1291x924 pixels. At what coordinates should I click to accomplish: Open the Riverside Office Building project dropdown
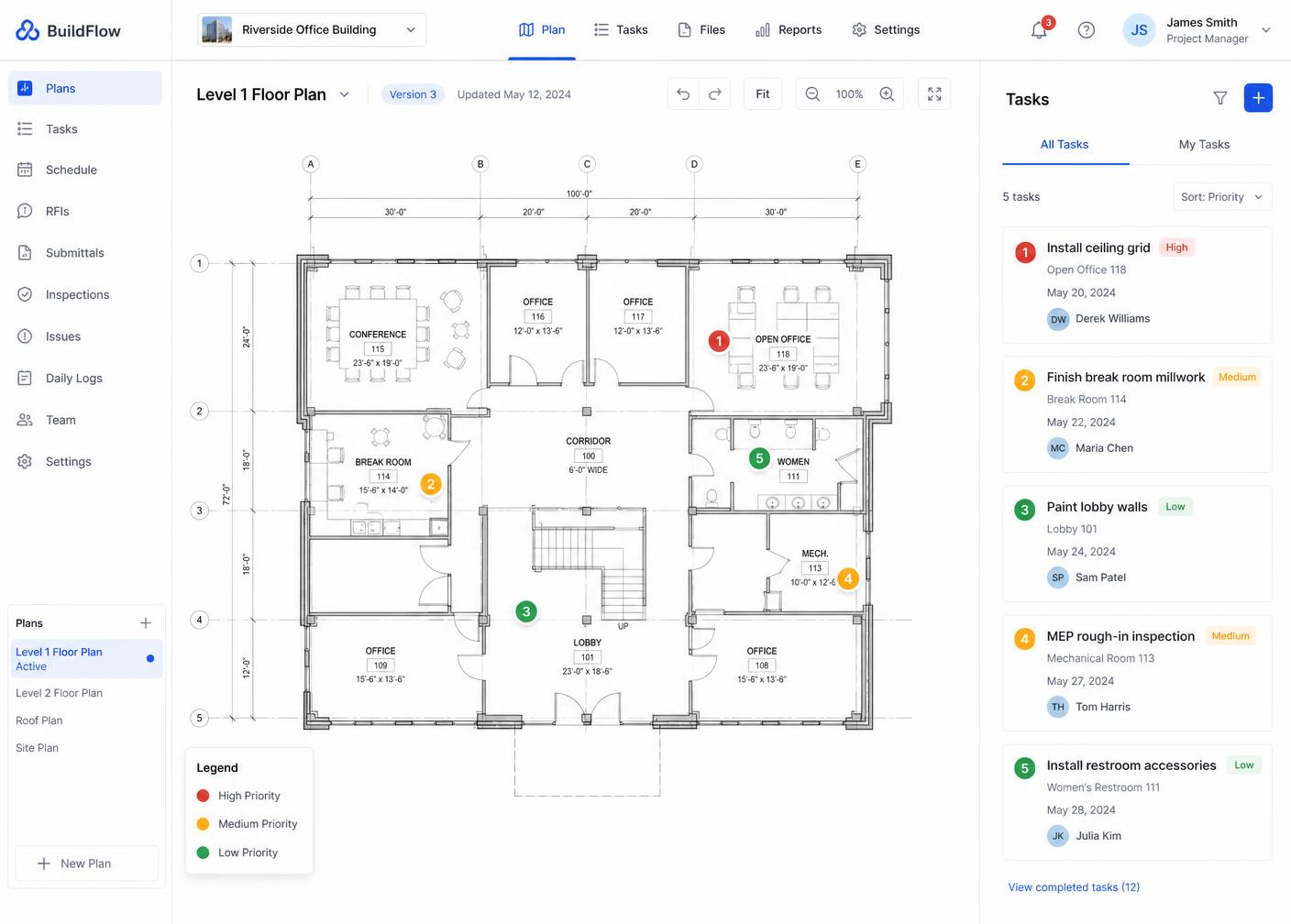point(312,29)
